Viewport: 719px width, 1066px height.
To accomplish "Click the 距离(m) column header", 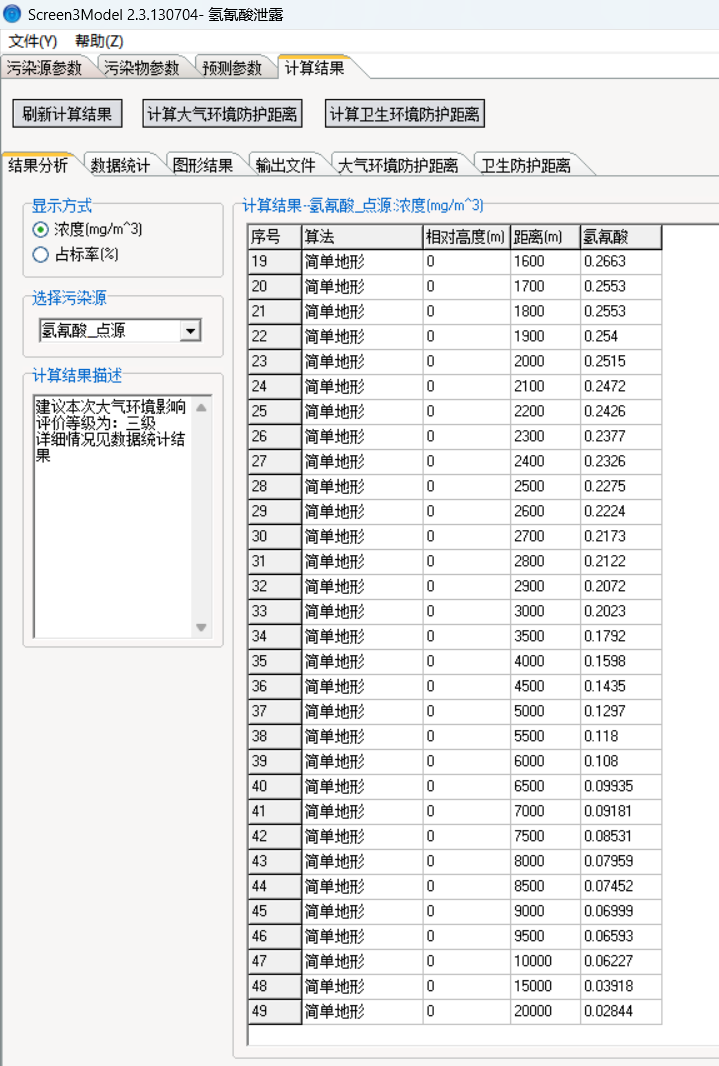I will pos(545,237).
